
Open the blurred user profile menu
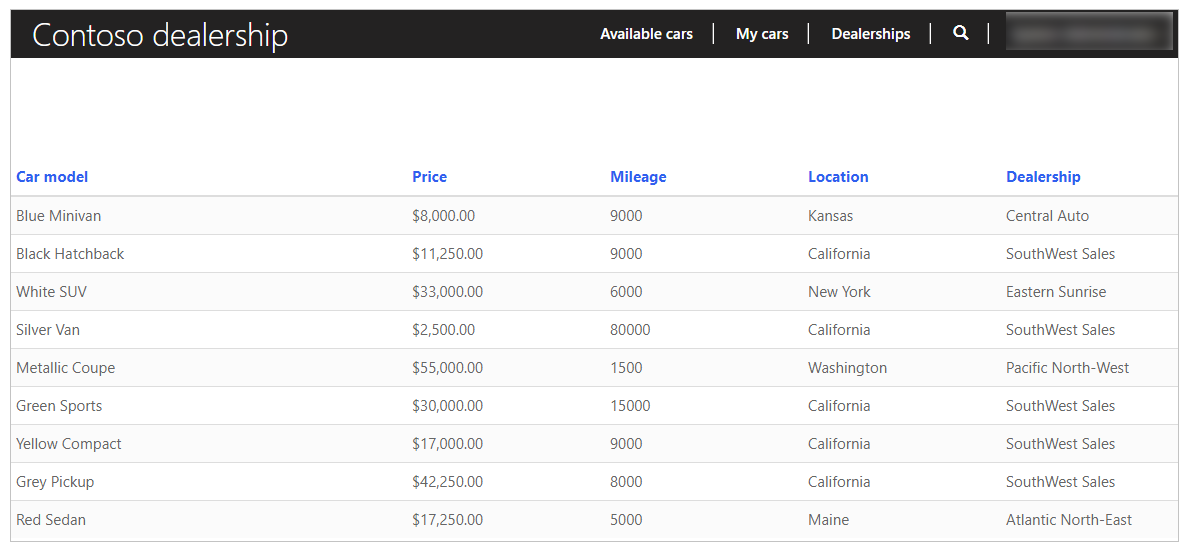[x=1089, y=33]
